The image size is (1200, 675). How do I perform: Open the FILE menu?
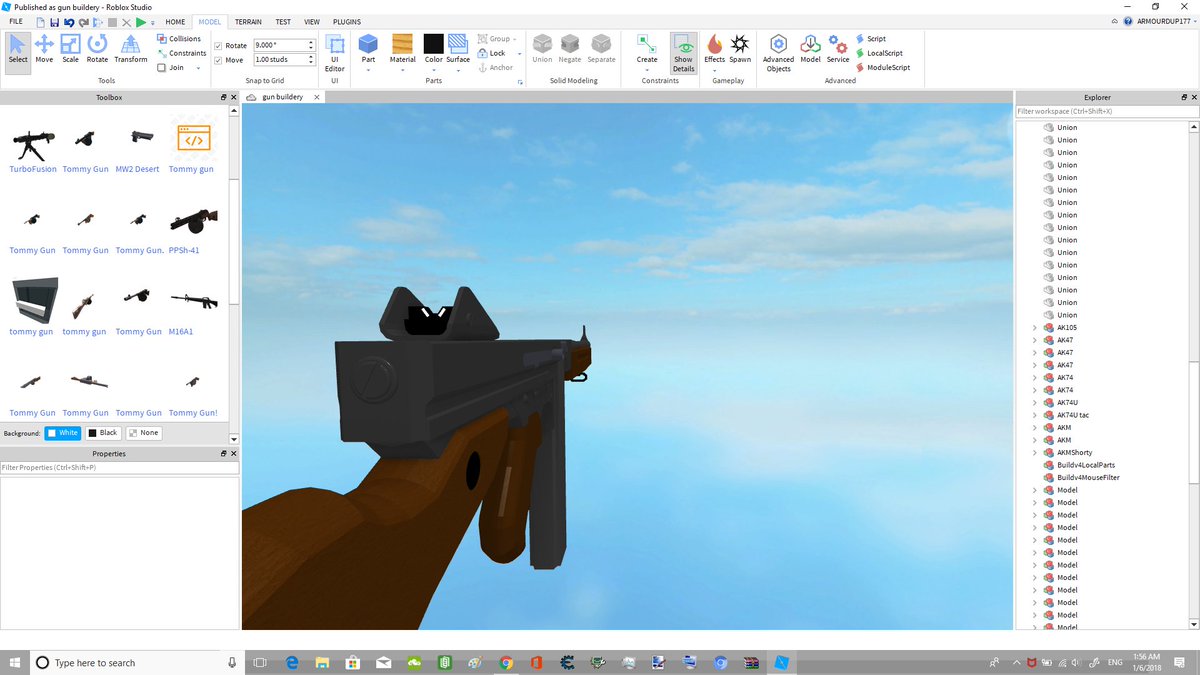click(16, 21)
